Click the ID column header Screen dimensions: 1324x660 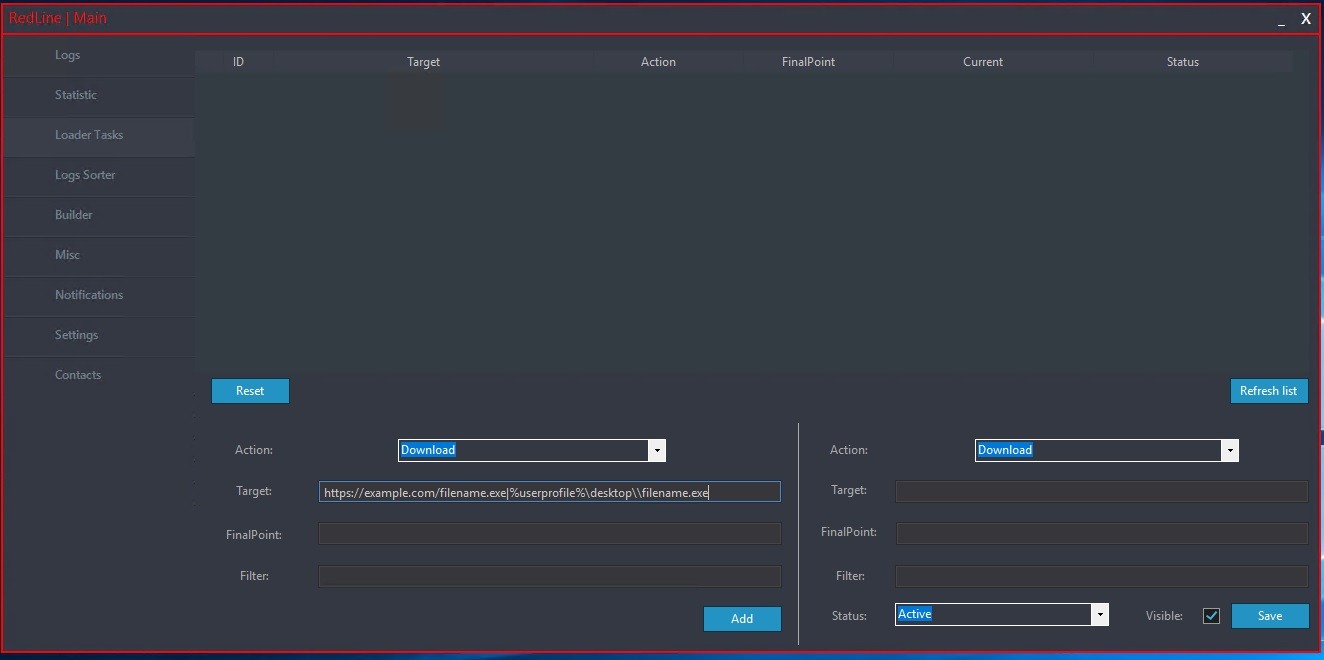[238, 62]
